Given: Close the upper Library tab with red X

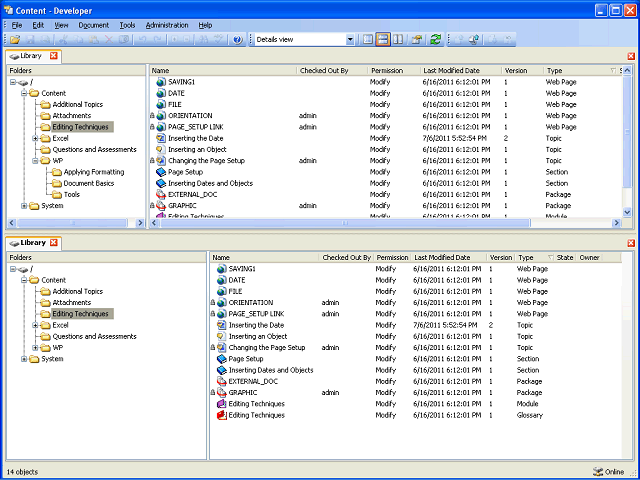Looking at the screenshot, I should tap(54, 56).
